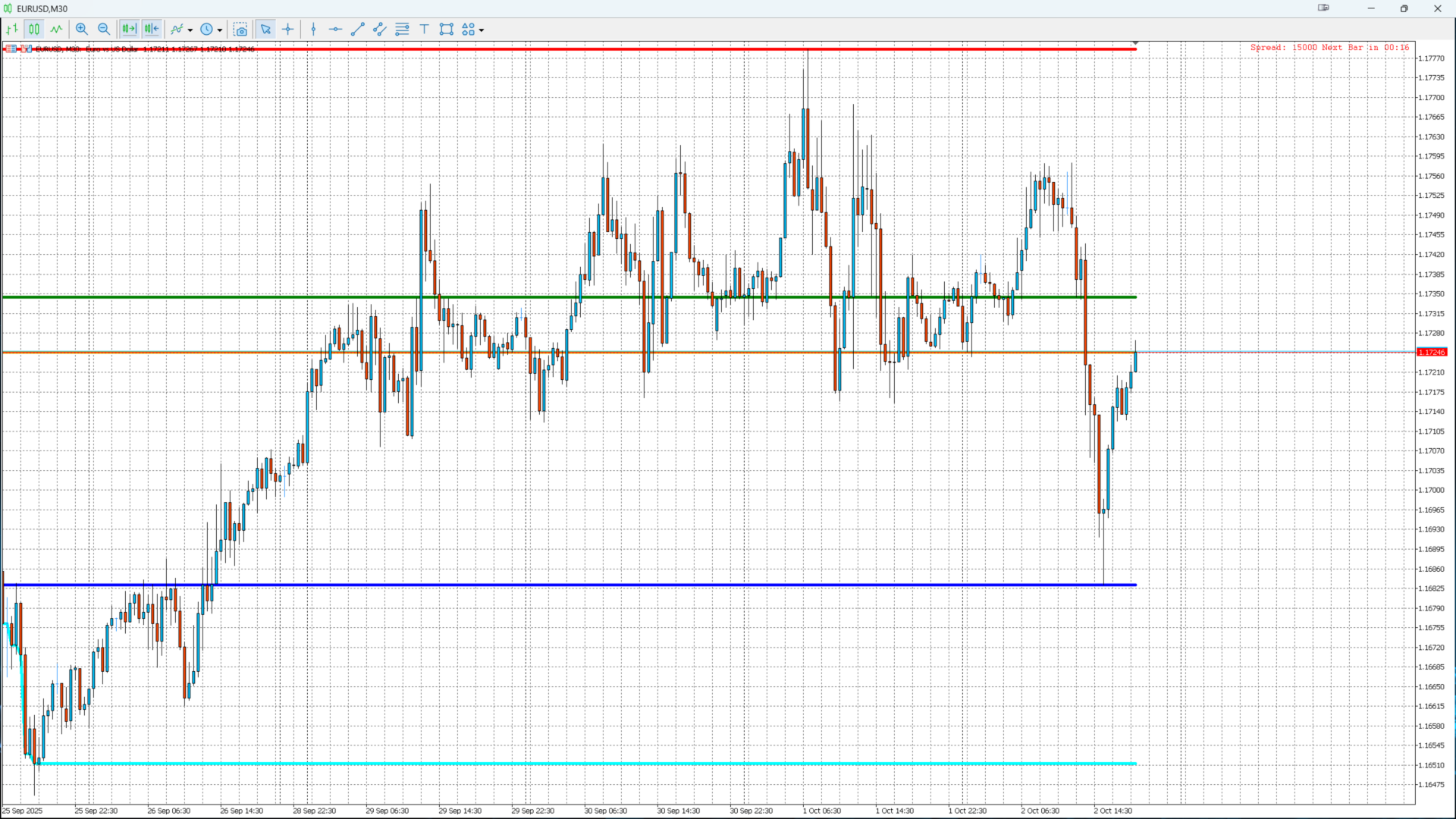Switch chart to bar chart mode

12,30
